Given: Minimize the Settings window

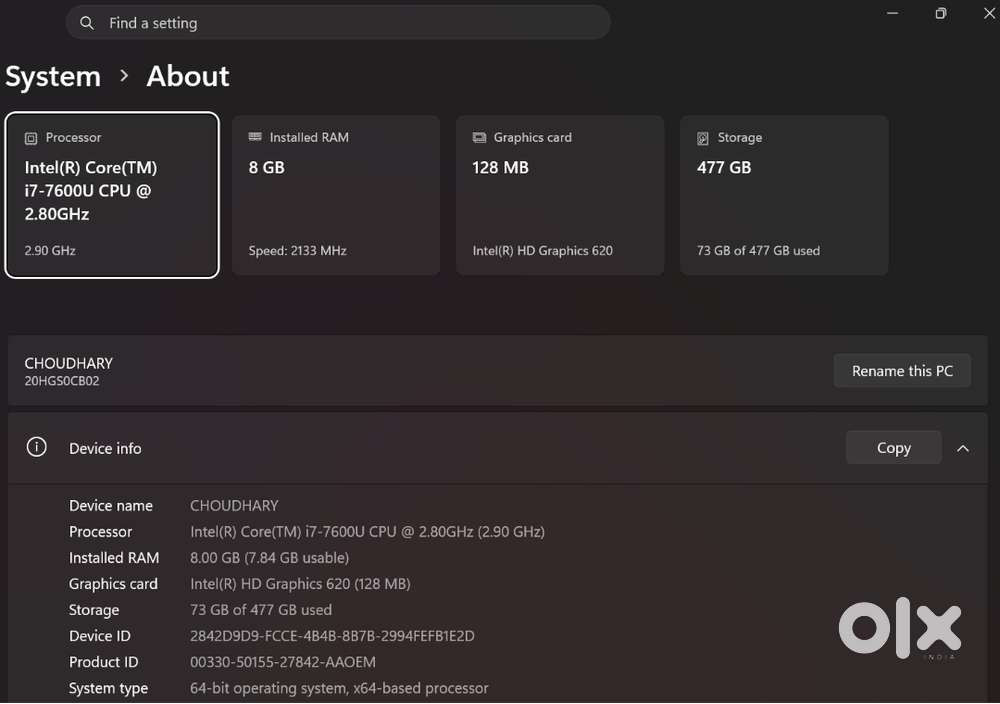Looking at the screenshot, I should [892, 13].
